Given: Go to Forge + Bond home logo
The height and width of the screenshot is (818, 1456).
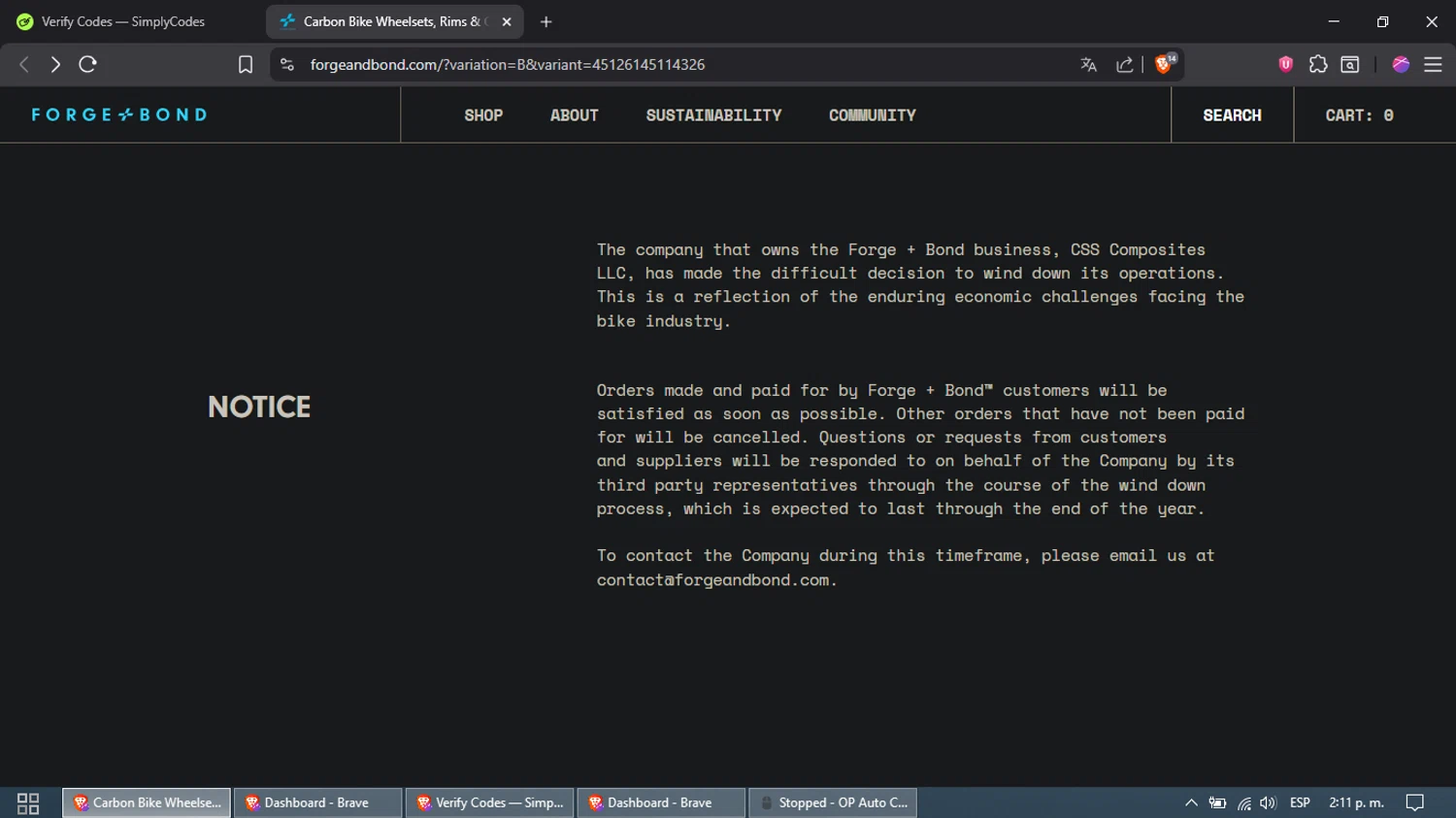Looking at the screenshot, I should tap(119, 115).
